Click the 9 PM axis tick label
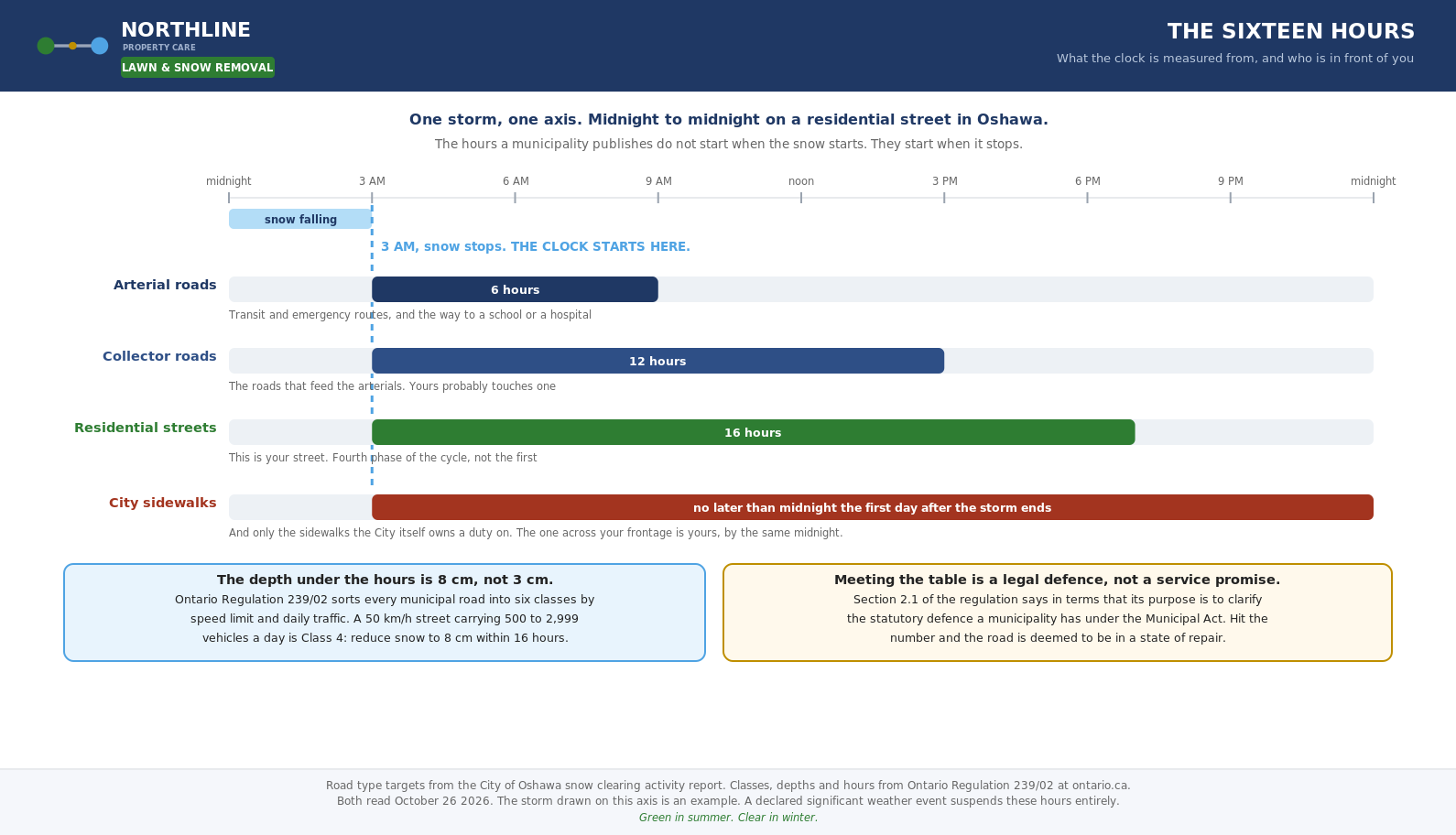 (x=1231, y=181)
